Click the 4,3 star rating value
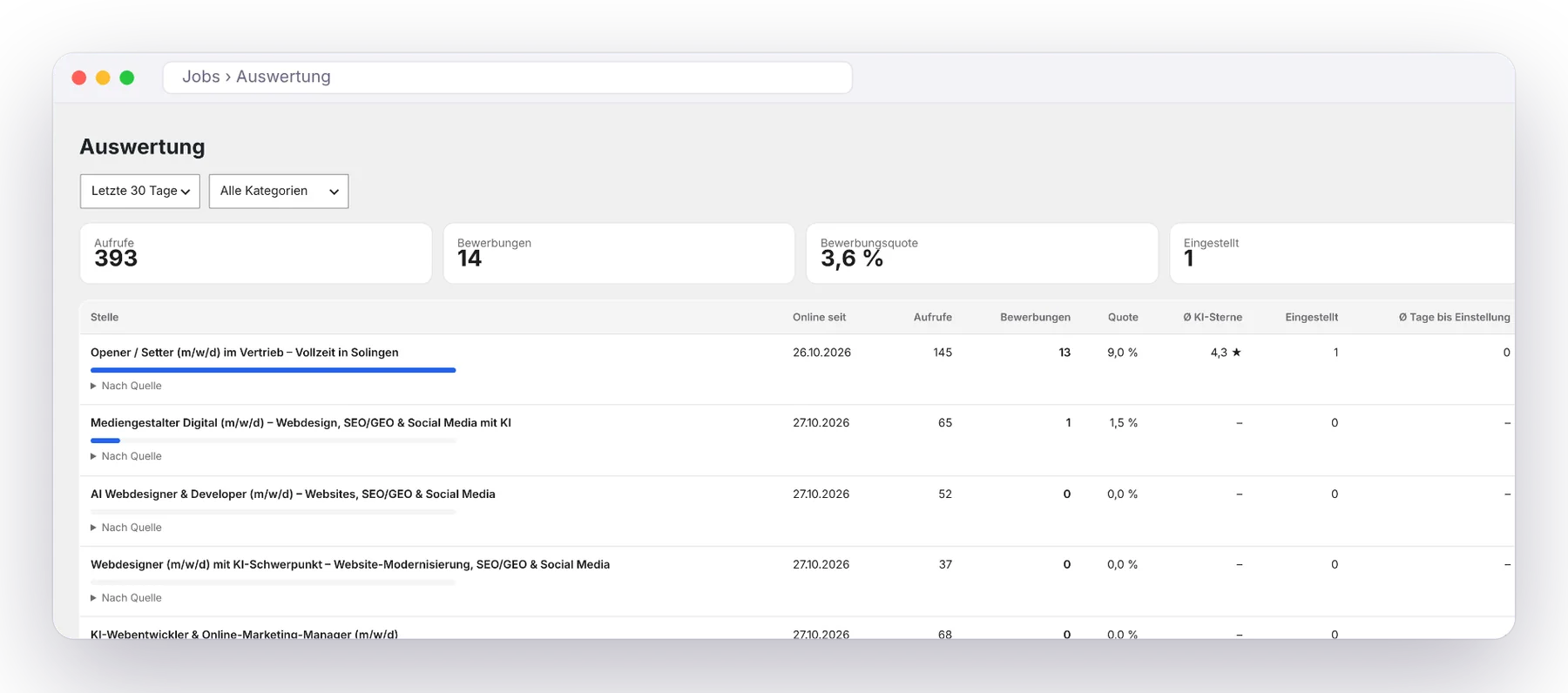The height and width of the screenshot is (693, 1568). tap(1226, 353)
